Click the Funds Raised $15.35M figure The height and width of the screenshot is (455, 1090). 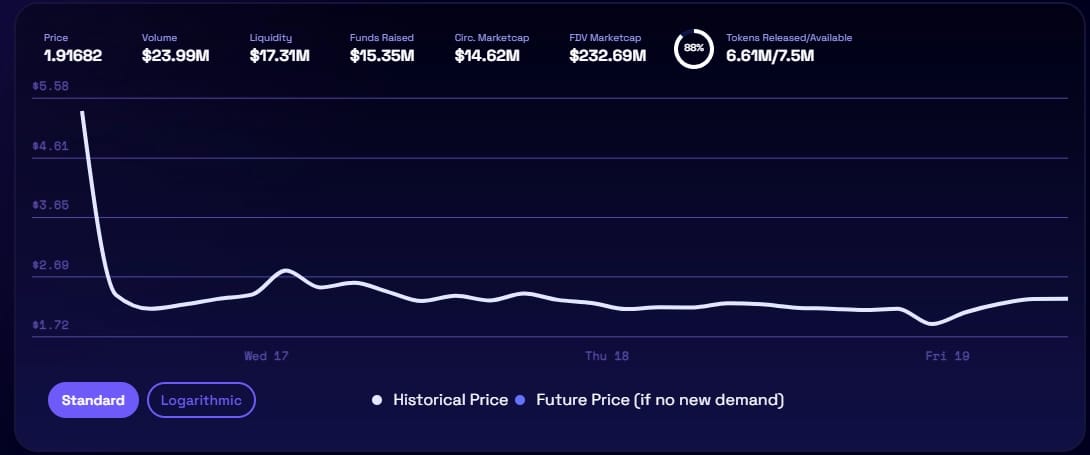(x=381, y=55)
